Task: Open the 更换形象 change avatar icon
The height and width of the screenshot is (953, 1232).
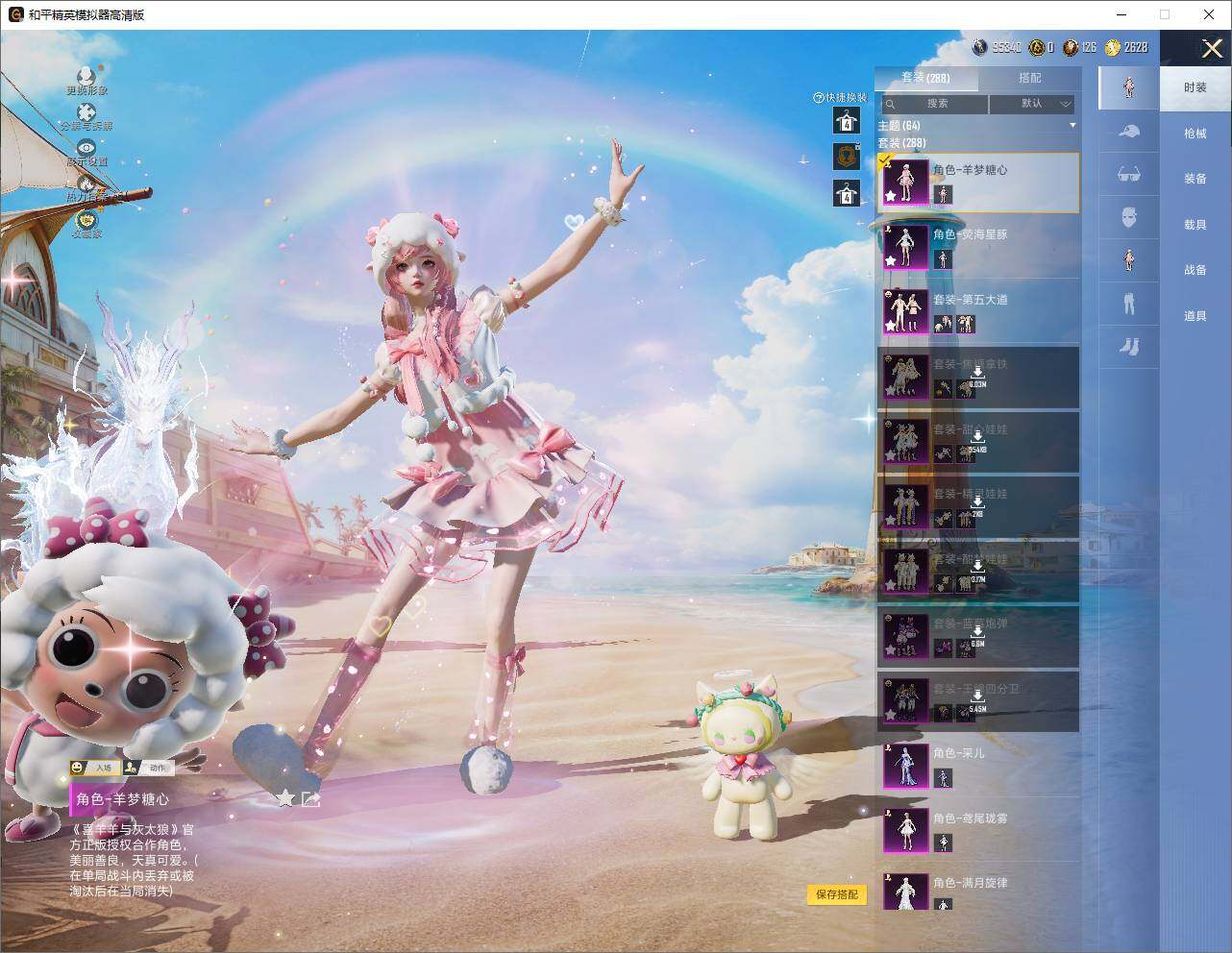Action: pos(86,75)
